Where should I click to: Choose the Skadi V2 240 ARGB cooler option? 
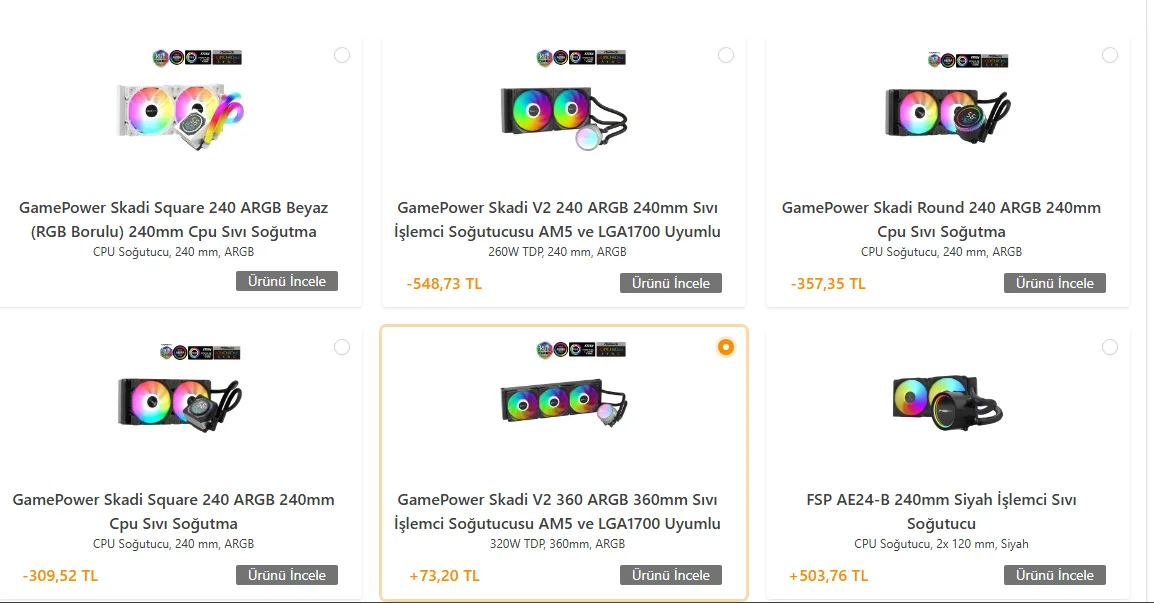coord(726,55)
